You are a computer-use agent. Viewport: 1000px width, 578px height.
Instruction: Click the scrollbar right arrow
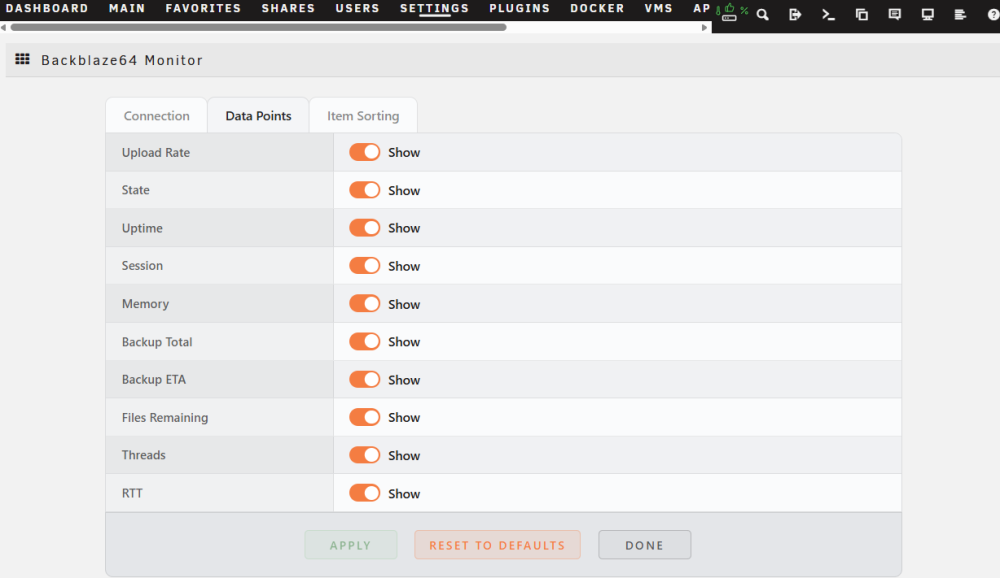[704, 27]
